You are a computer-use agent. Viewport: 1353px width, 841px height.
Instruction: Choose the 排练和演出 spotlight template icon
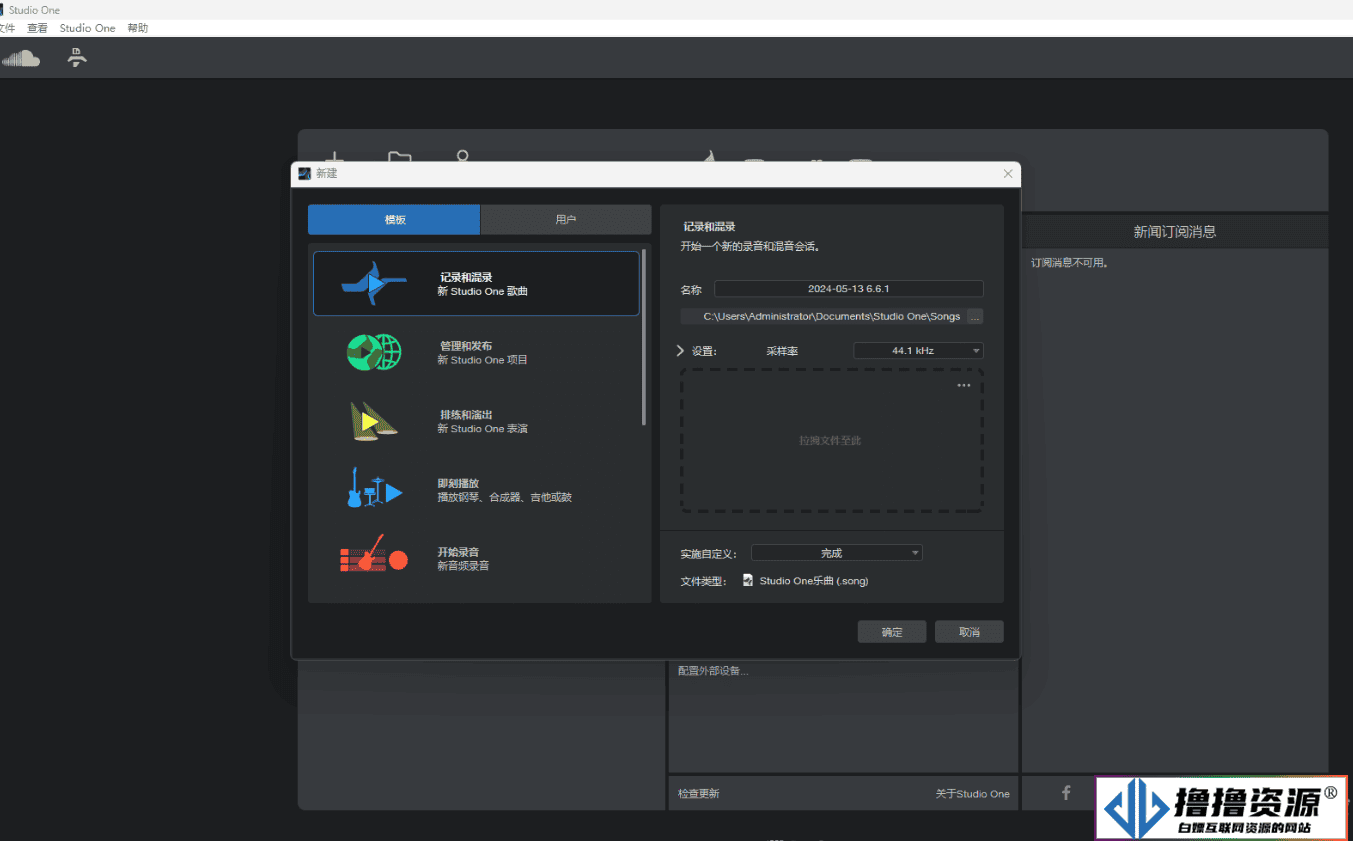pyautogui.click(x=373, y=421)
